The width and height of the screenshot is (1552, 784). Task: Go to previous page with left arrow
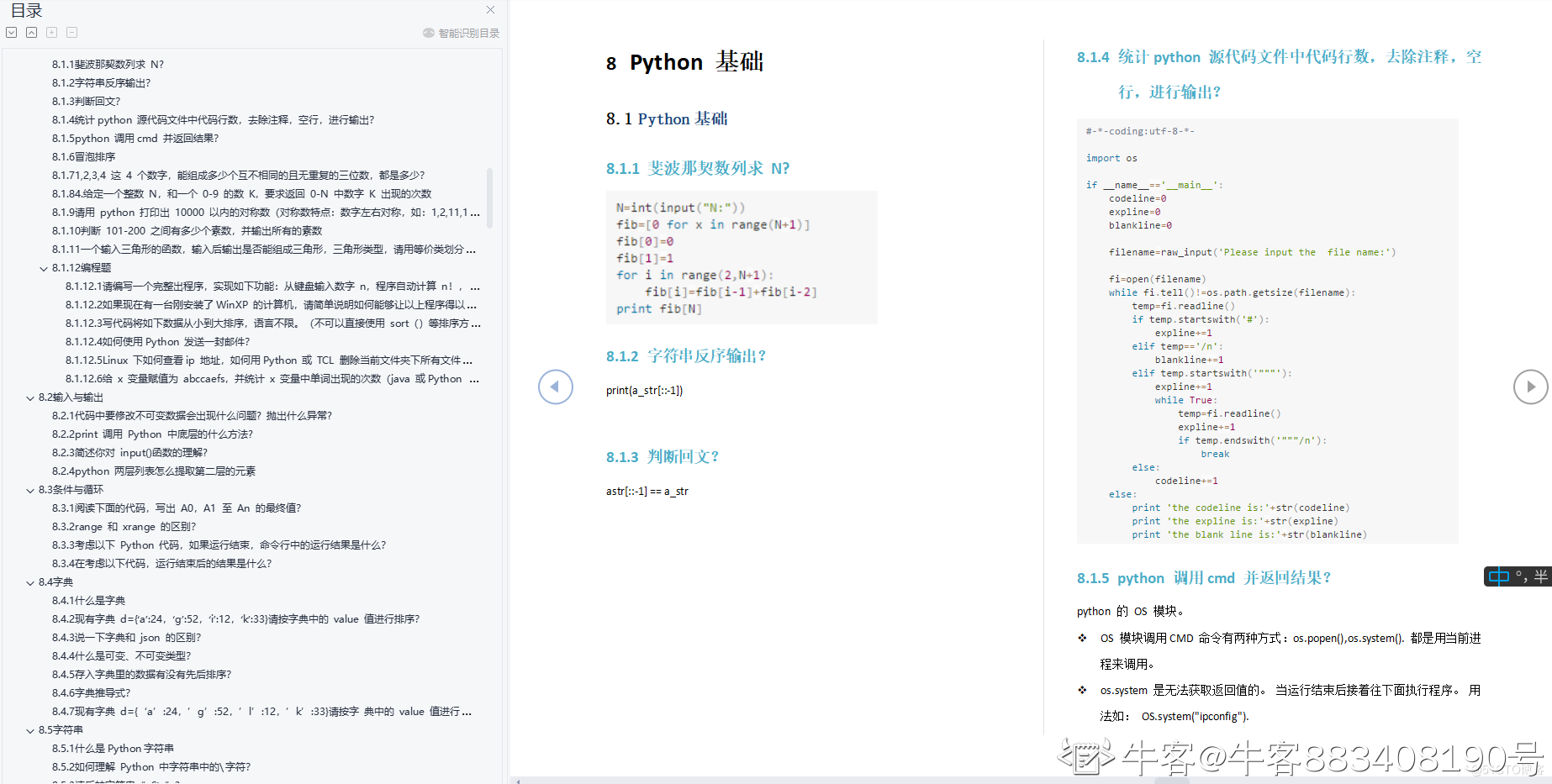(555, 387)
